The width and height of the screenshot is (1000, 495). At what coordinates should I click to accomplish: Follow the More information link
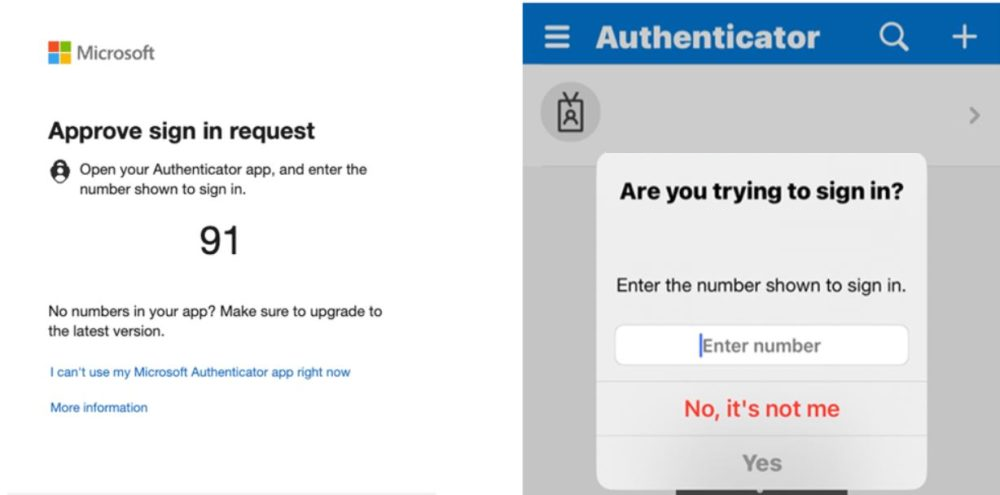tap(99, 407)
